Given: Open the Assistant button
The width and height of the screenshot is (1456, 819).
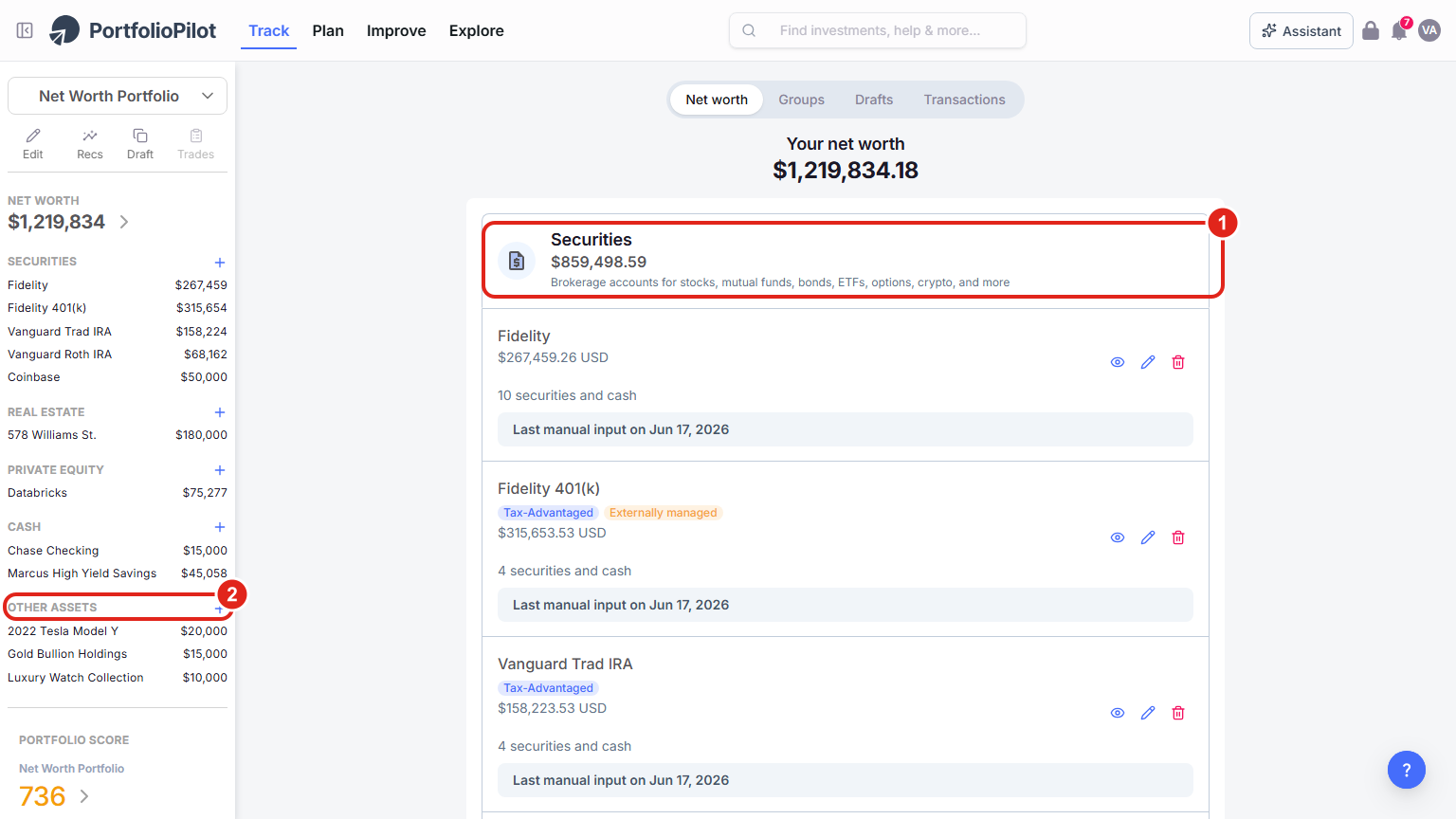Looking at the screenshot, I should coord(1301,30).
